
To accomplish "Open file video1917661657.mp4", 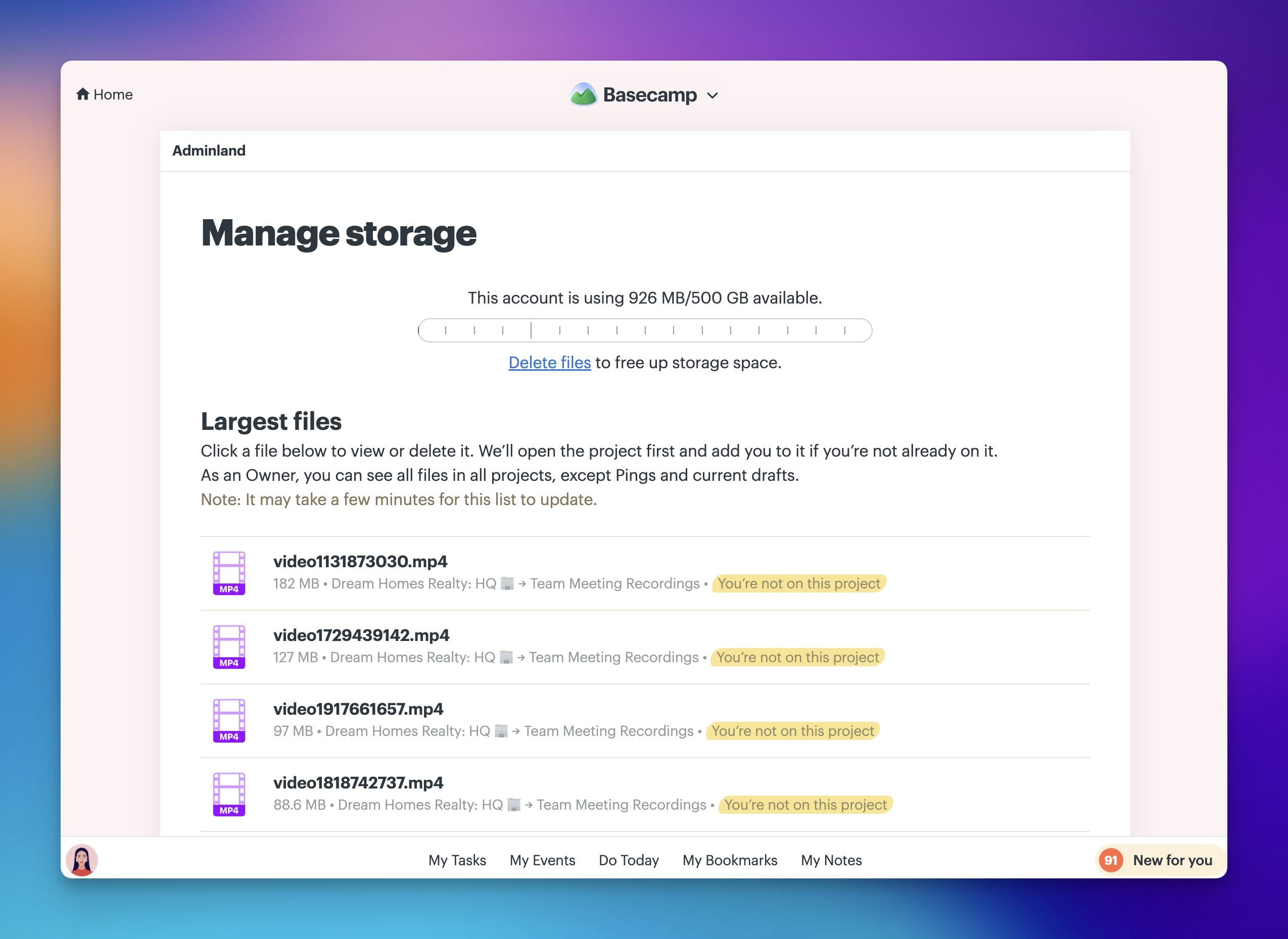I will (358, 709).
